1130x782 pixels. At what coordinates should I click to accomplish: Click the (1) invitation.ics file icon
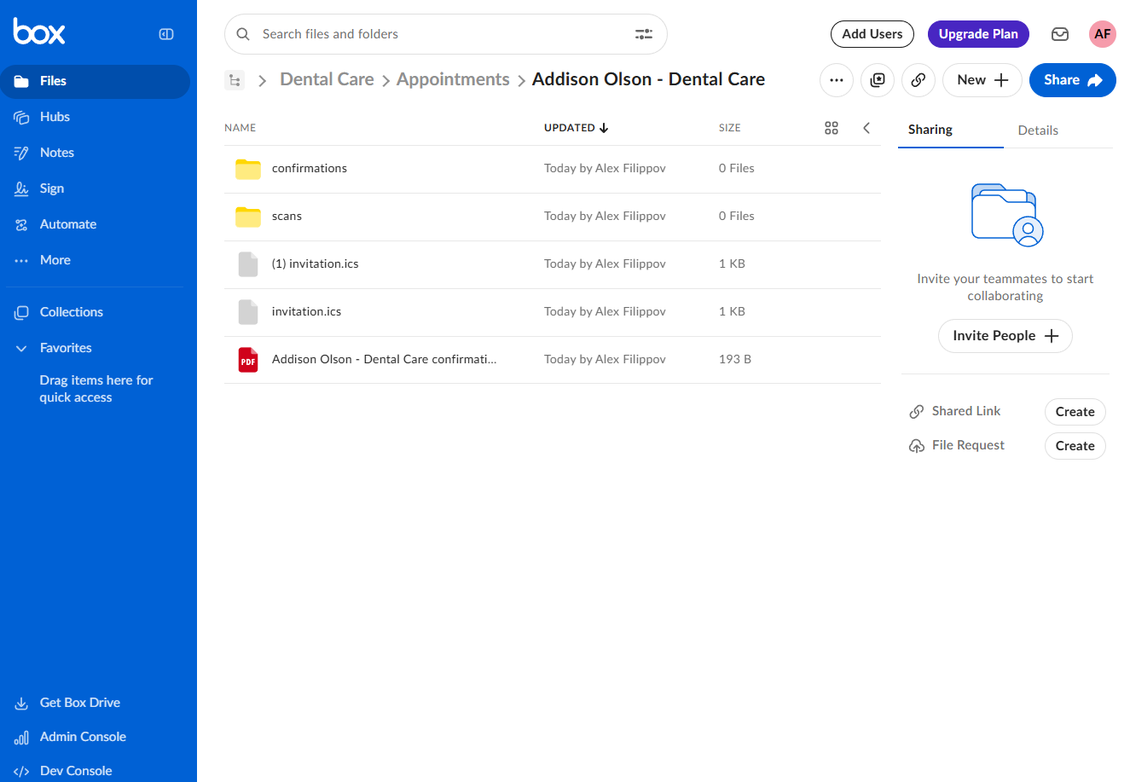coord(248,265)
